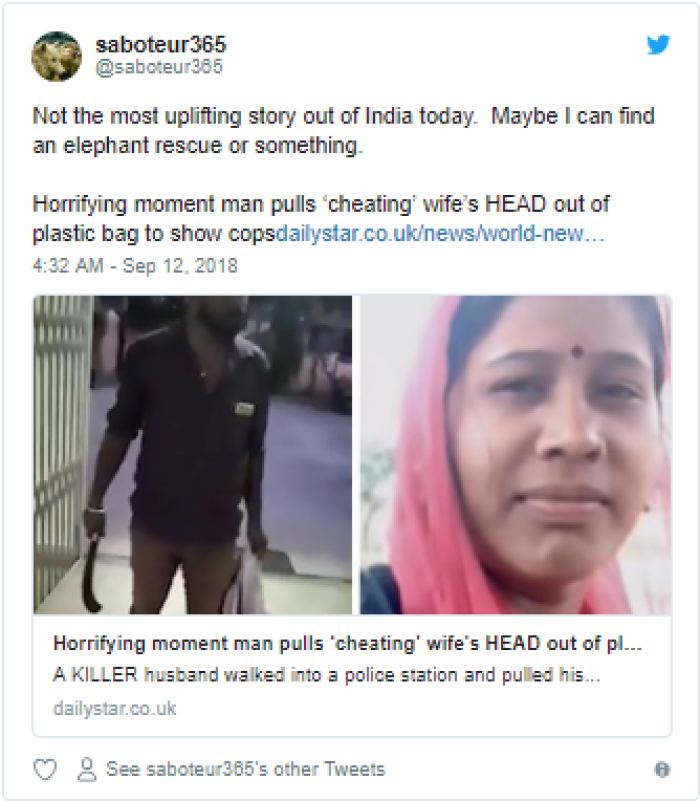The width and height of the screenshot is (700, 801).
Task: Click the card summary 'A KILLER husband walked'
Action: tap(326, 675)
